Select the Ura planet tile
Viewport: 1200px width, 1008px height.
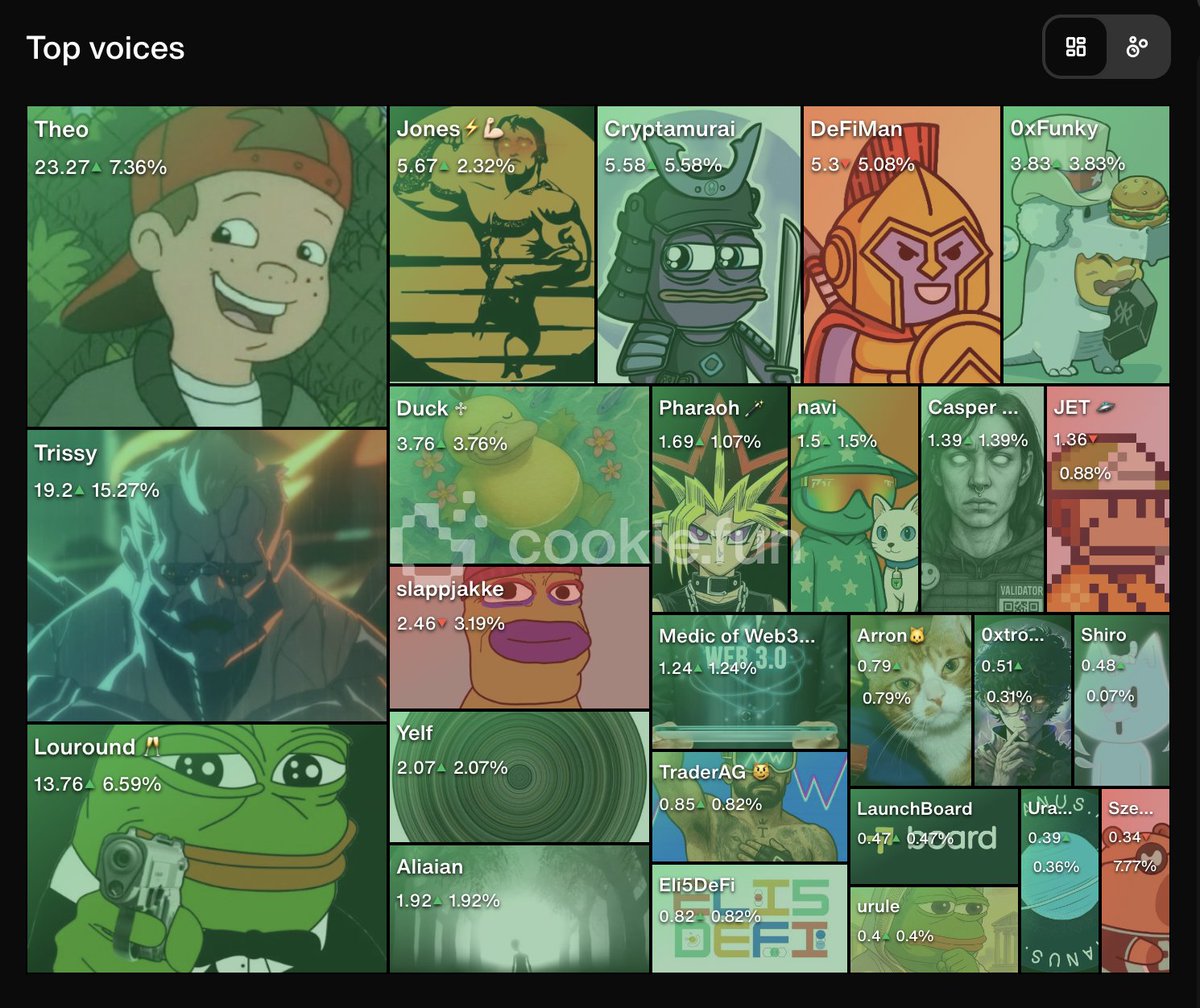(1060, 881)
